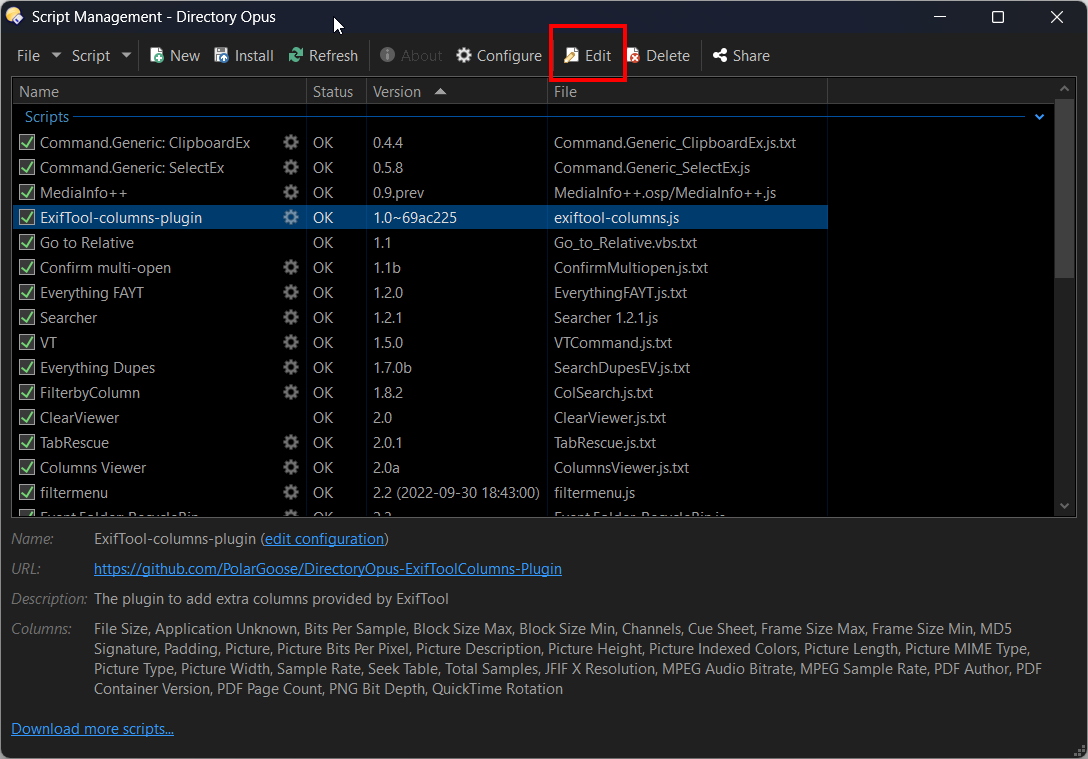Click the gear icon for filtermenu
The height and width of the screenshot is (759, 1088).
[291, 492]
